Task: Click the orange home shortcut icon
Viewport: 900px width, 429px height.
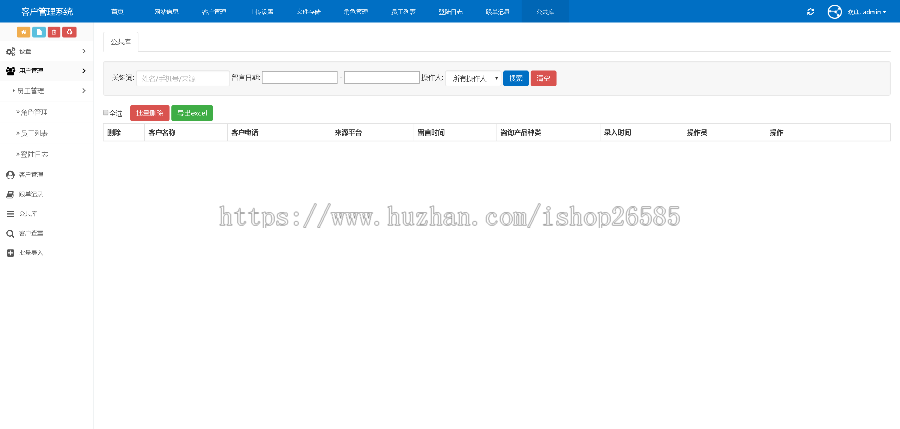Action: pyautogui.click(x=24, y=32)
